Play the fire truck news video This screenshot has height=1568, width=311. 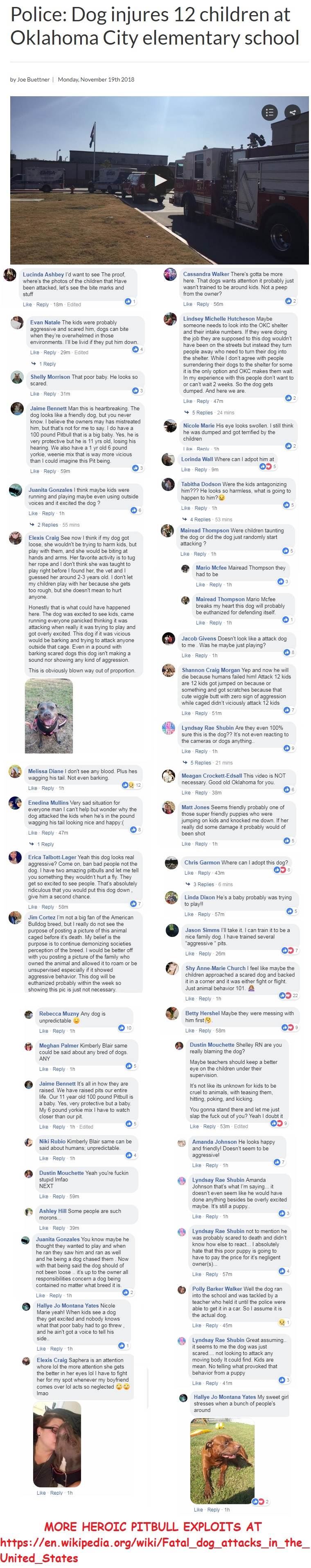pos(160,179)
